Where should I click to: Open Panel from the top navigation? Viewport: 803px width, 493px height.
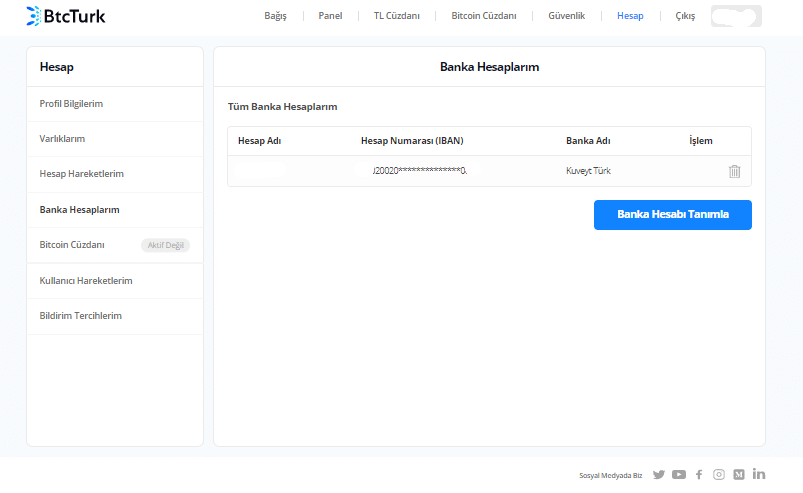330,16
